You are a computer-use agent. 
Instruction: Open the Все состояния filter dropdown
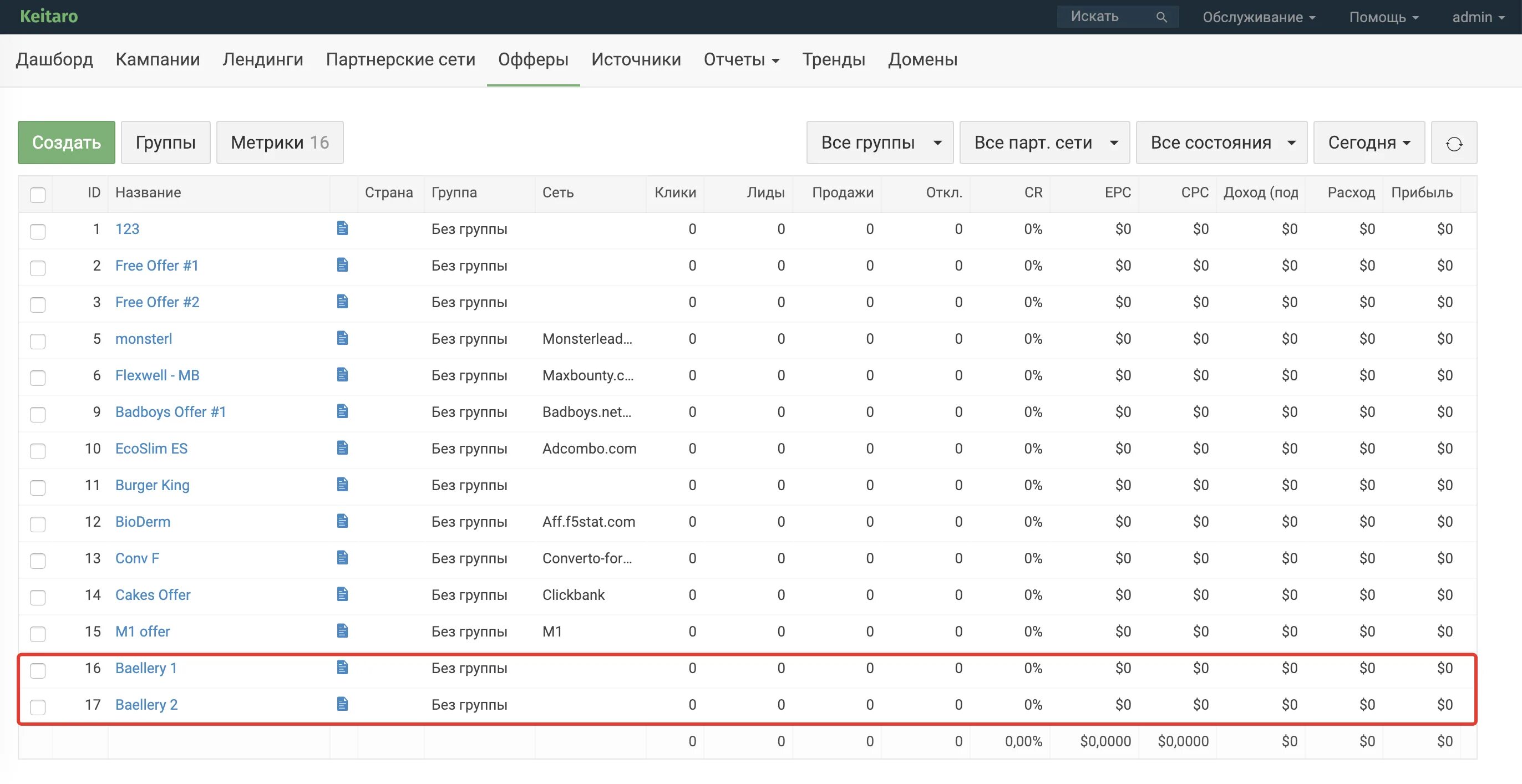coord(1221,143)
